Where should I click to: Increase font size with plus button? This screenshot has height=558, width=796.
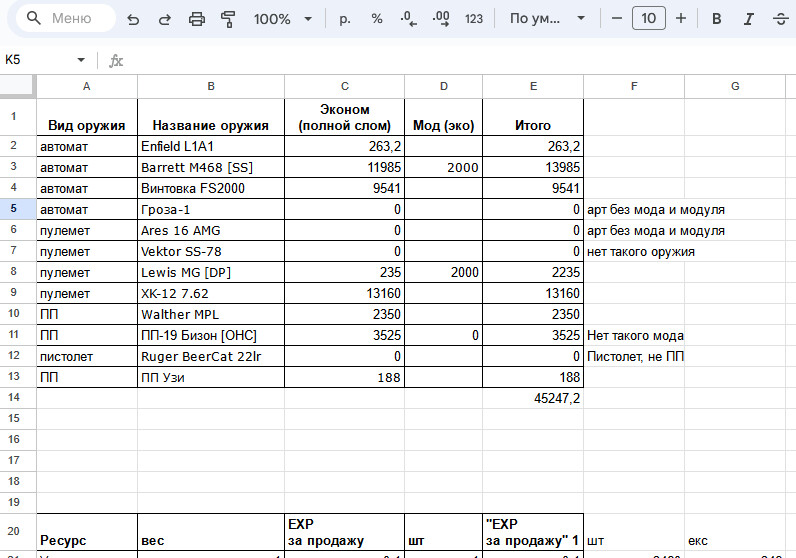(x=681, y=19)
